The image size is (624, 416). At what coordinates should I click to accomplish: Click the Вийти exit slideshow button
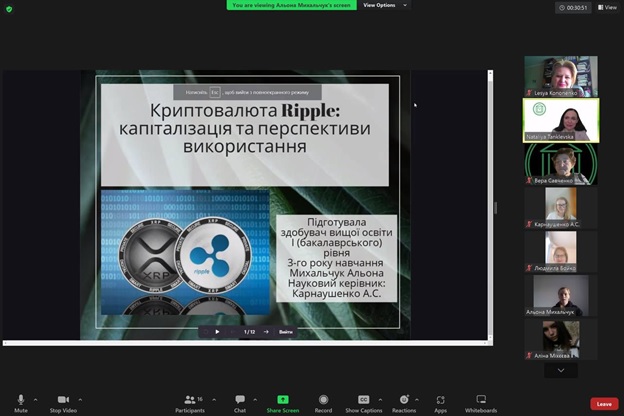[287, 331]
